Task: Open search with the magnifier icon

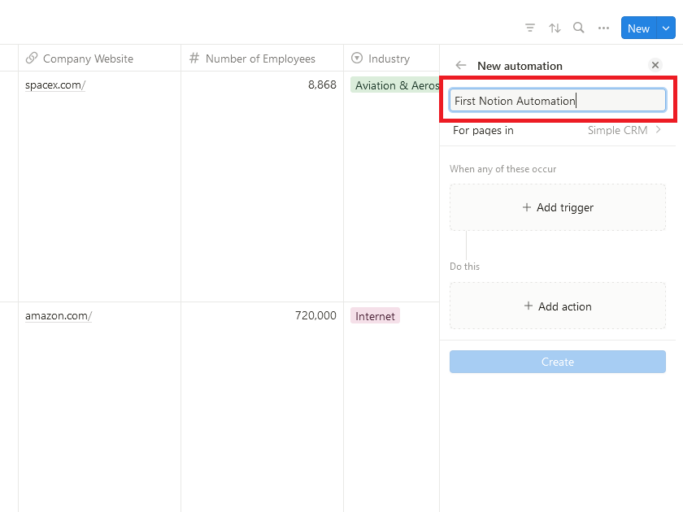Action: 578,28
